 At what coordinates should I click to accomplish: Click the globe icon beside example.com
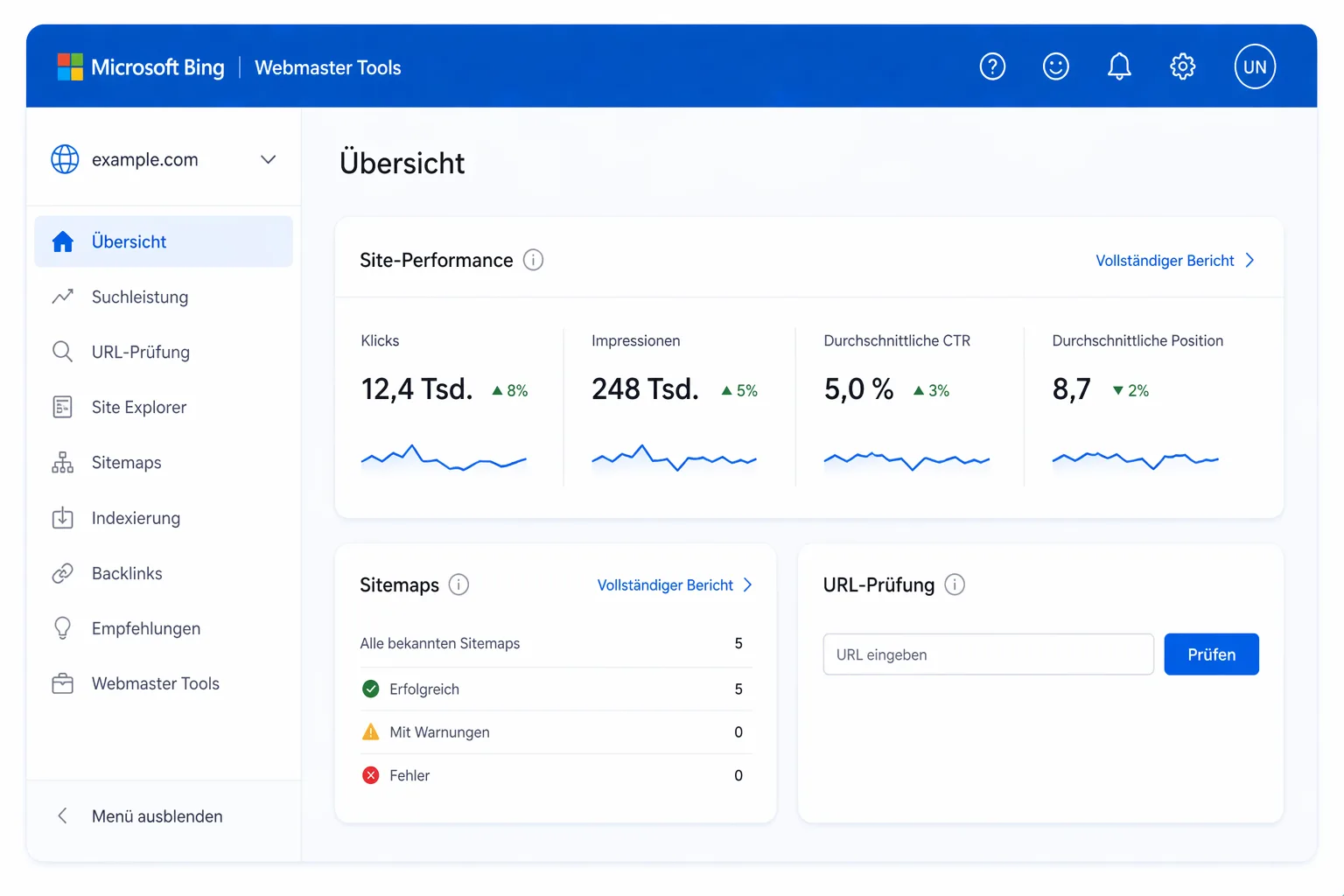coord(65,159)
